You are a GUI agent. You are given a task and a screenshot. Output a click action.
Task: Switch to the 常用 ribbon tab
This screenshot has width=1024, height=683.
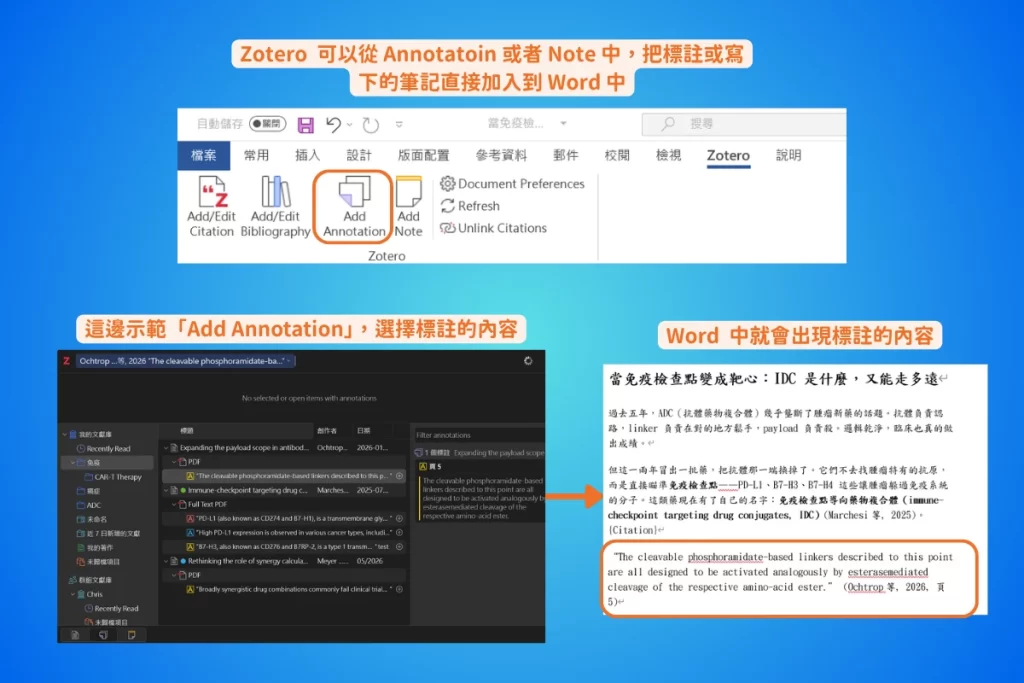click(256, 155)
